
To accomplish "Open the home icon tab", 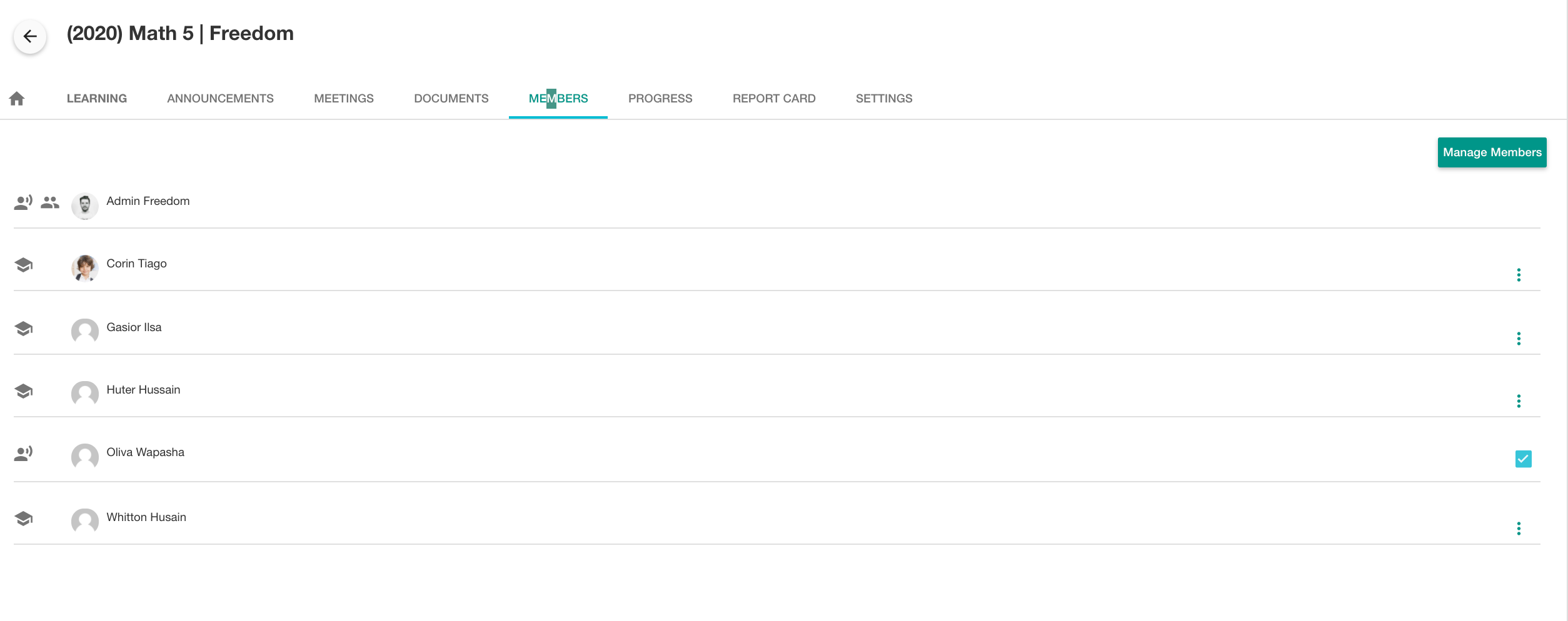I will coord(17,99).
